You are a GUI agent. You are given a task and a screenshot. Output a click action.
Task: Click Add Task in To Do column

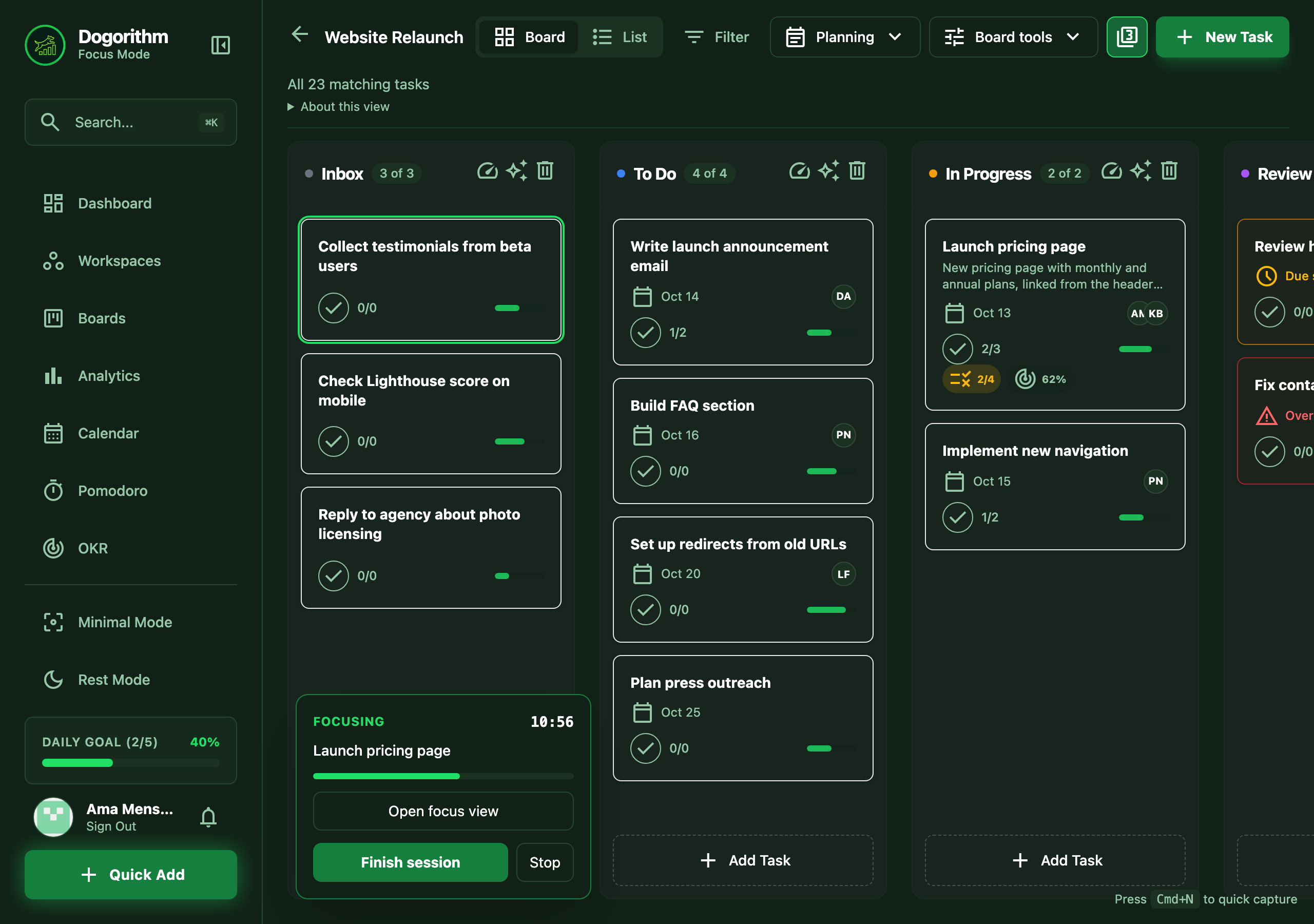tap(743, 860)
